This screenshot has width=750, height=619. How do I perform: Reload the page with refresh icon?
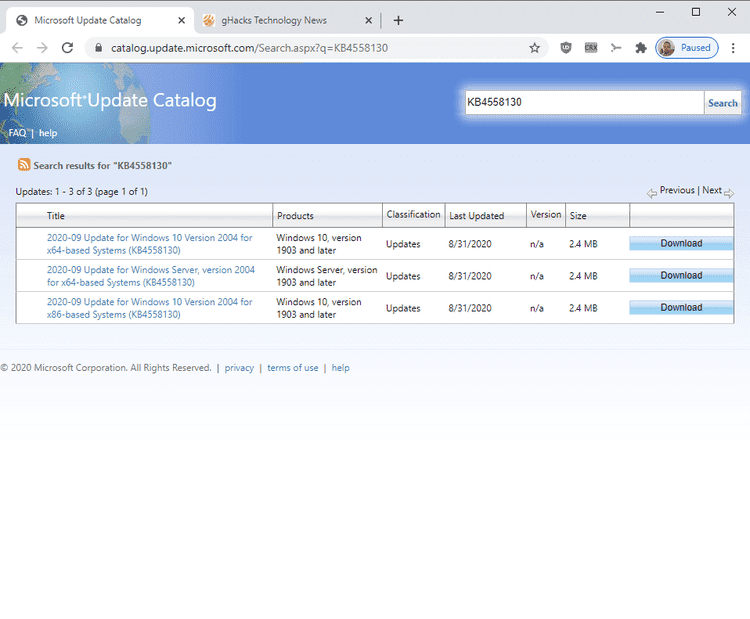67,48
